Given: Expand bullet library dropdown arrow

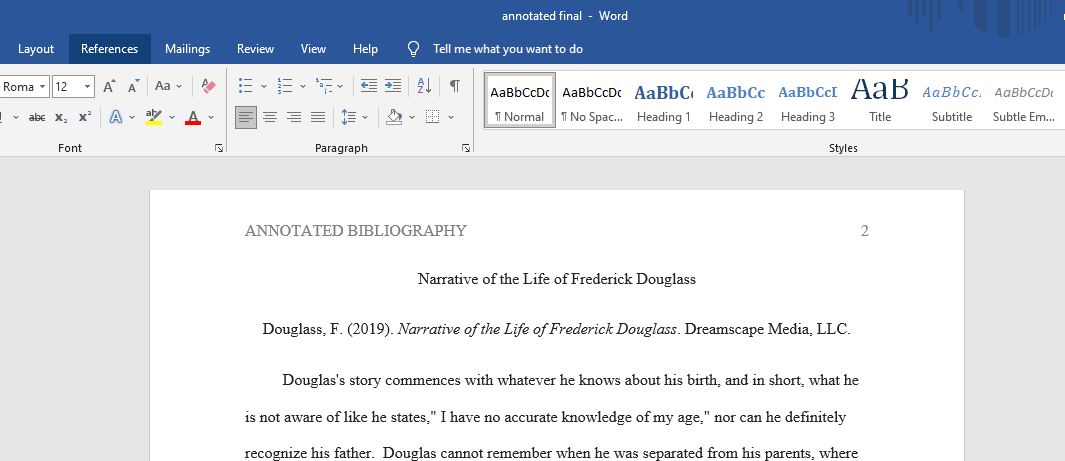Looking at the screenshot, I should coord(264,86).
